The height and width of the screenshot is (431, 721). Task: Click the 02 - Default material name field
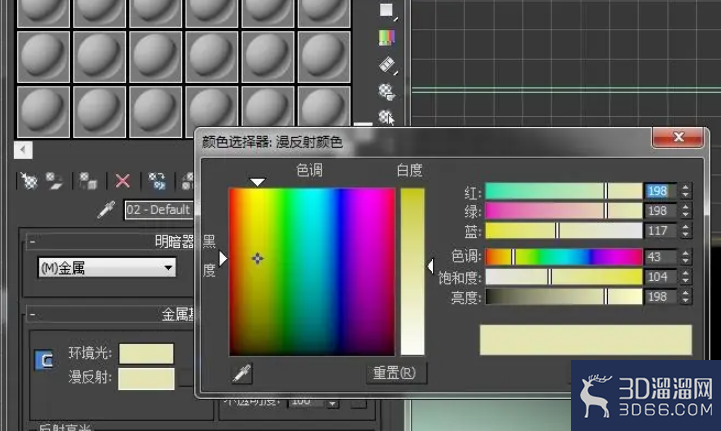[159, 210]
